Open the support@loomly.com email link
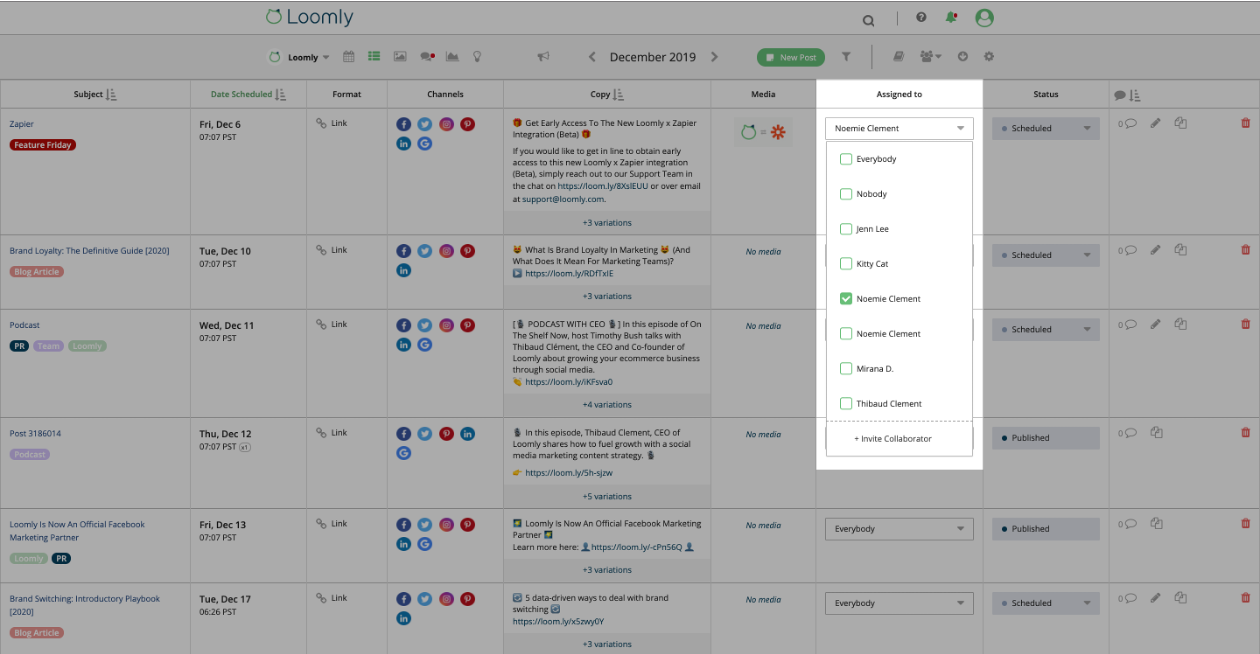1260x654 pixels. coord(563,199)
